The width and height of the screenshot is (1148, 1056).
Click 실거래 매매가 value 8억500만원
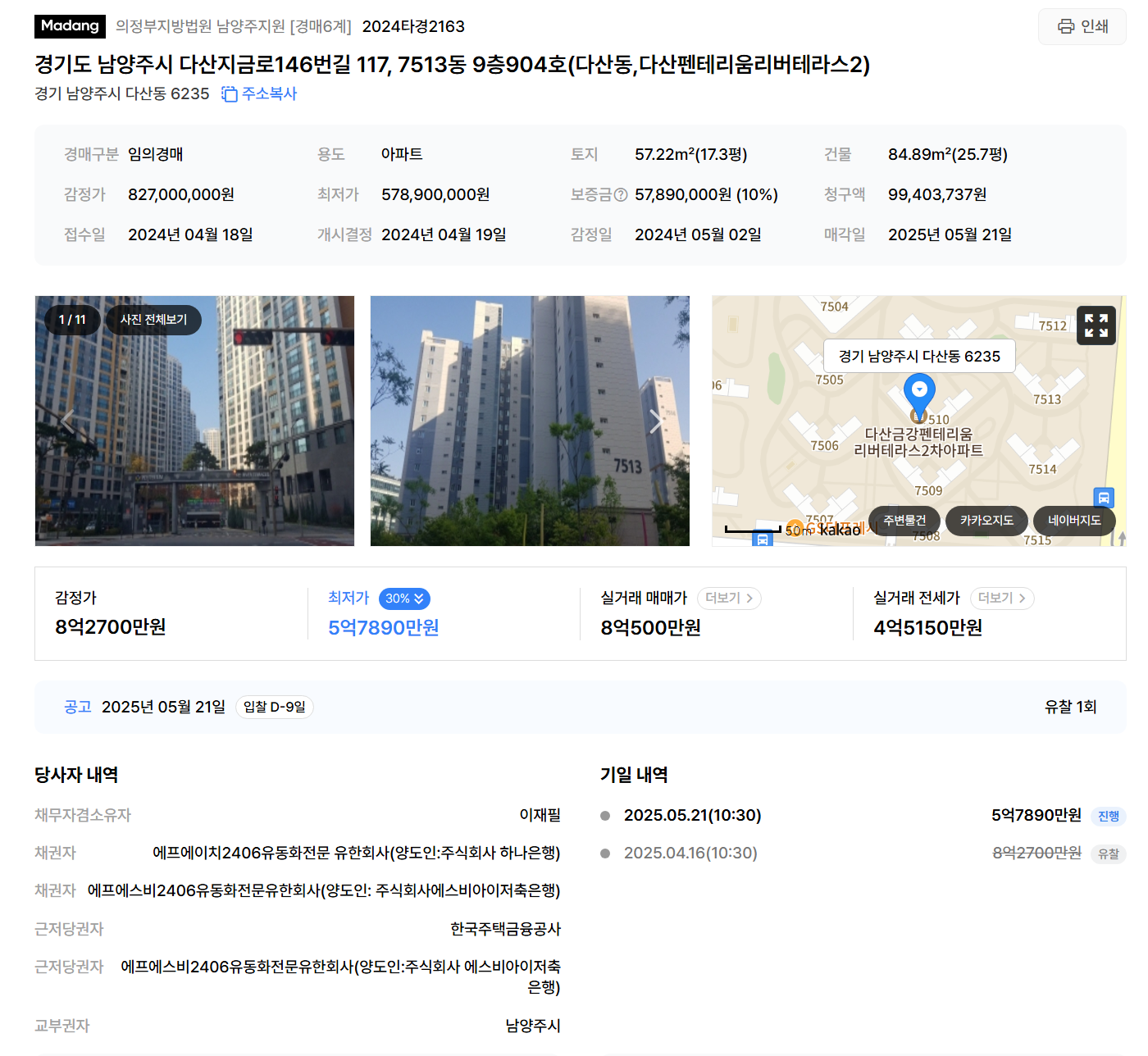point(650,628)
